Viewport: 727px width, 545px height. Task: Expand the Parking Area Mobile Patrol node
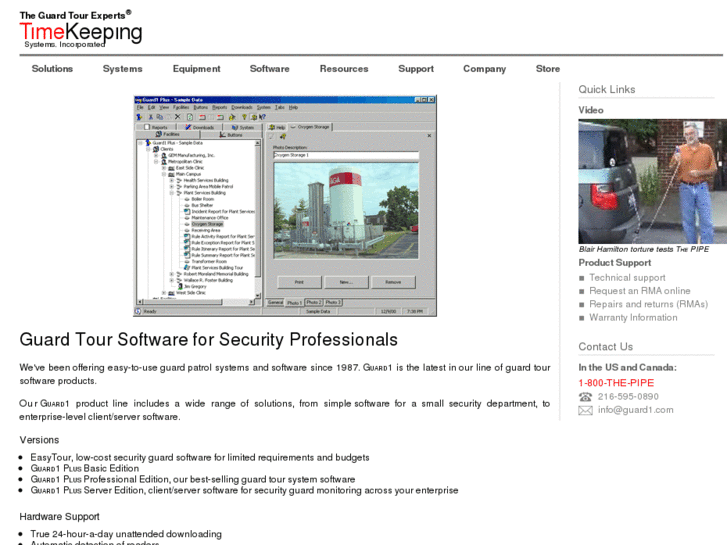(x=172, y=186)
